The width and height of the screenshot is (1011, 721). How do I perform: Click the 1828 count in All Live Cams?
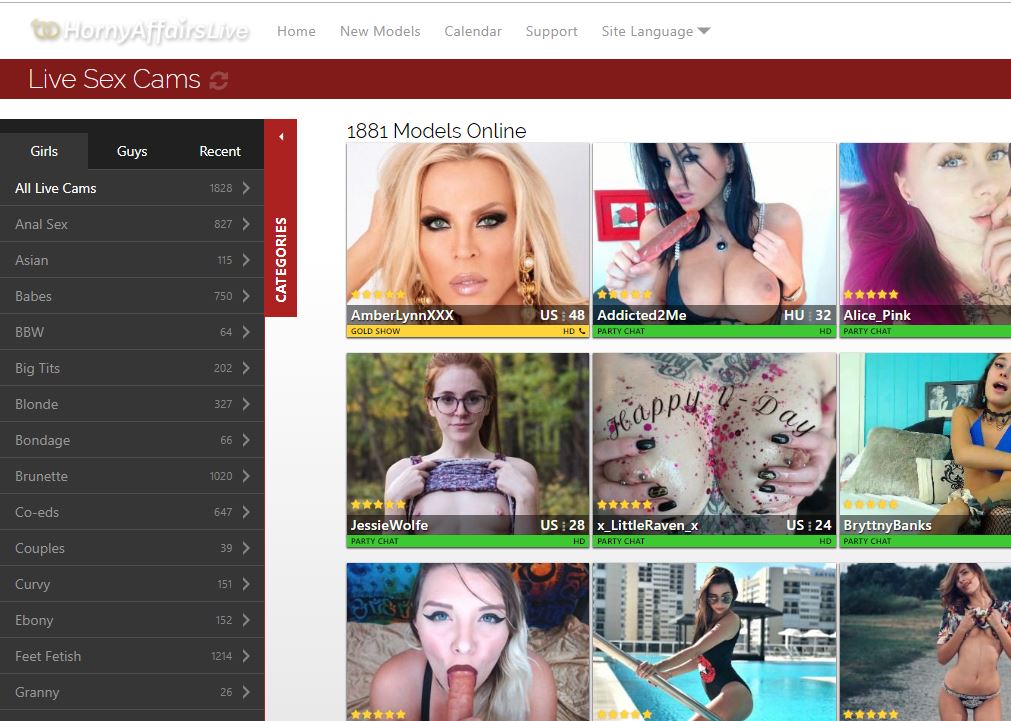click(221, 188)
